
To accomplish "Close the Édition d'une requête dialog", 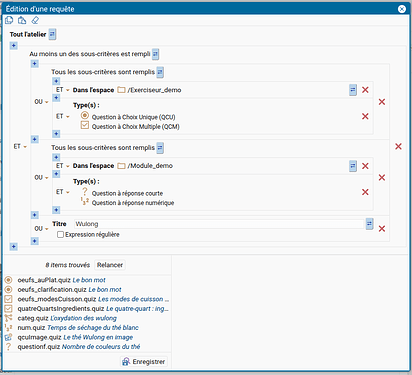I will coord(402,9).
